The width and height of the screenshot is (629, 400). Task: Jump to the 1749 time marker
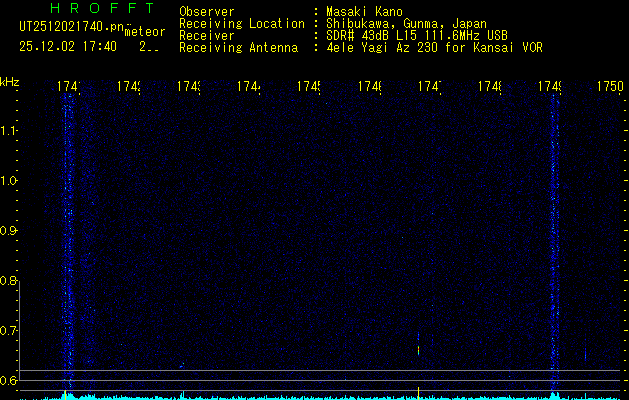pos(549,88)
